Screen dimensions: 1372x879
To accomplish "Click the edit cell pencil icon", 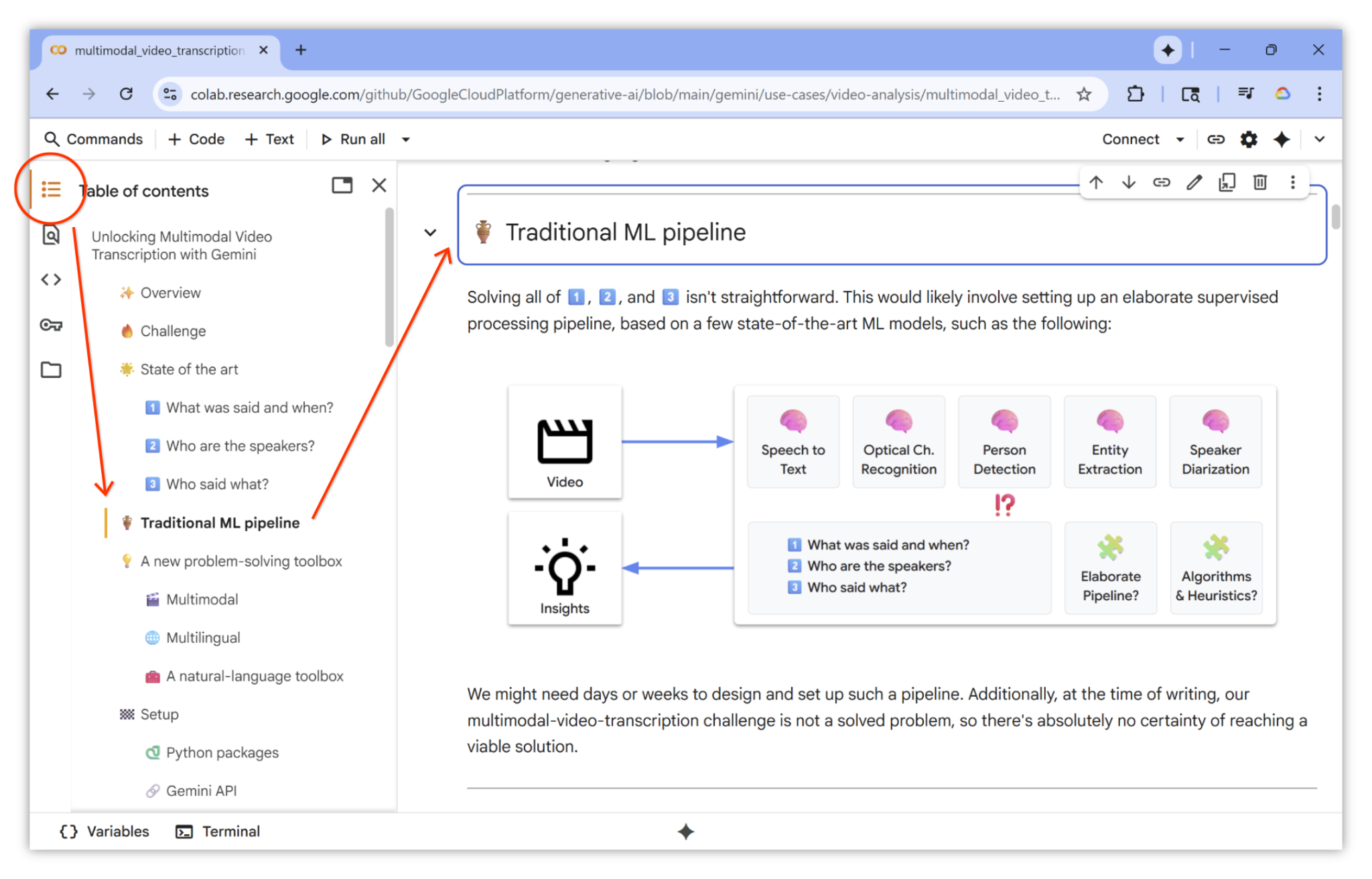I will point(1194,182).
